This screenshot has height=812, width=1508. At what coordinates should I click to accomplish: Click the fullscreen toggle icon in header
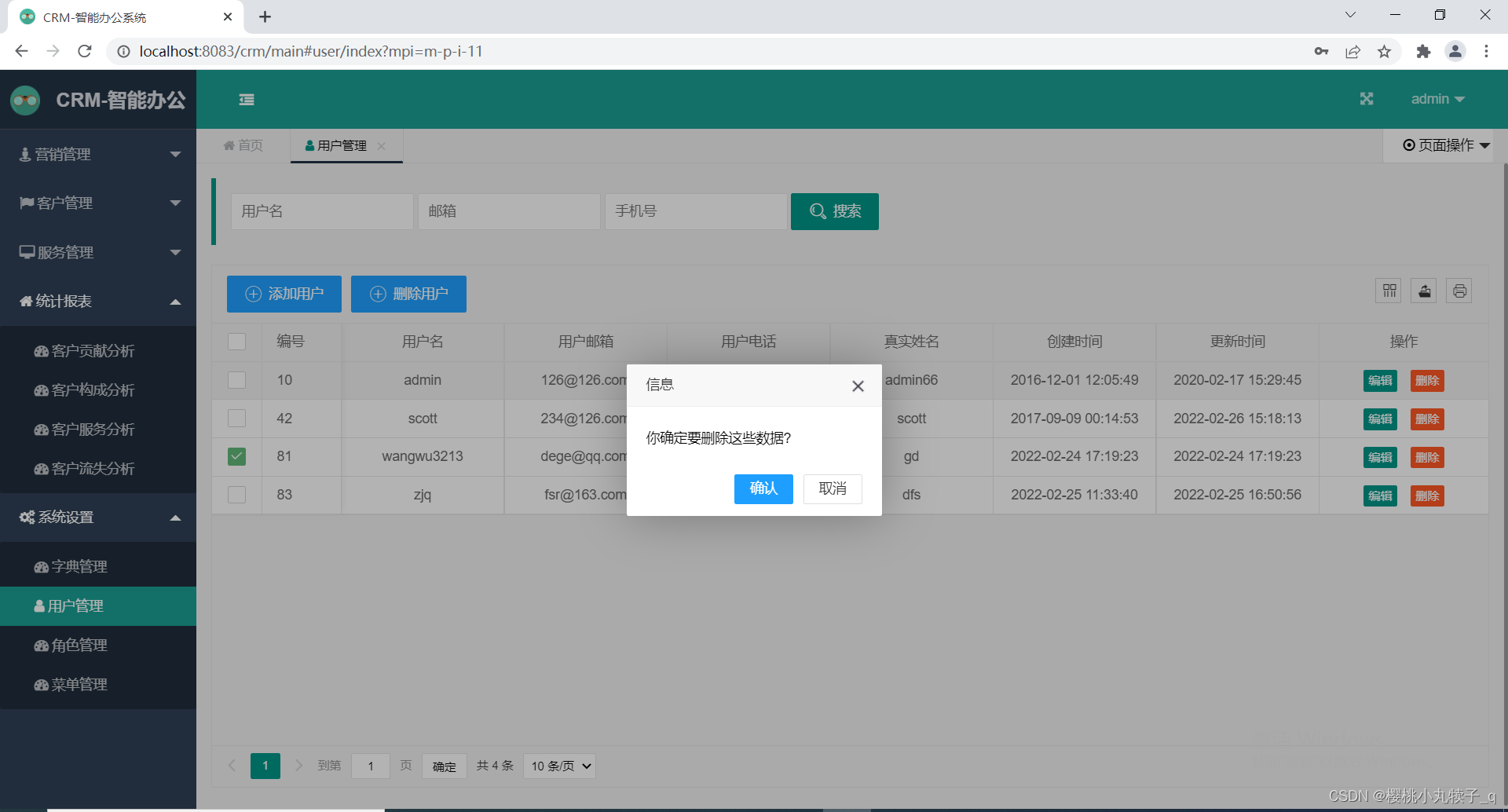click(1367, 99)
